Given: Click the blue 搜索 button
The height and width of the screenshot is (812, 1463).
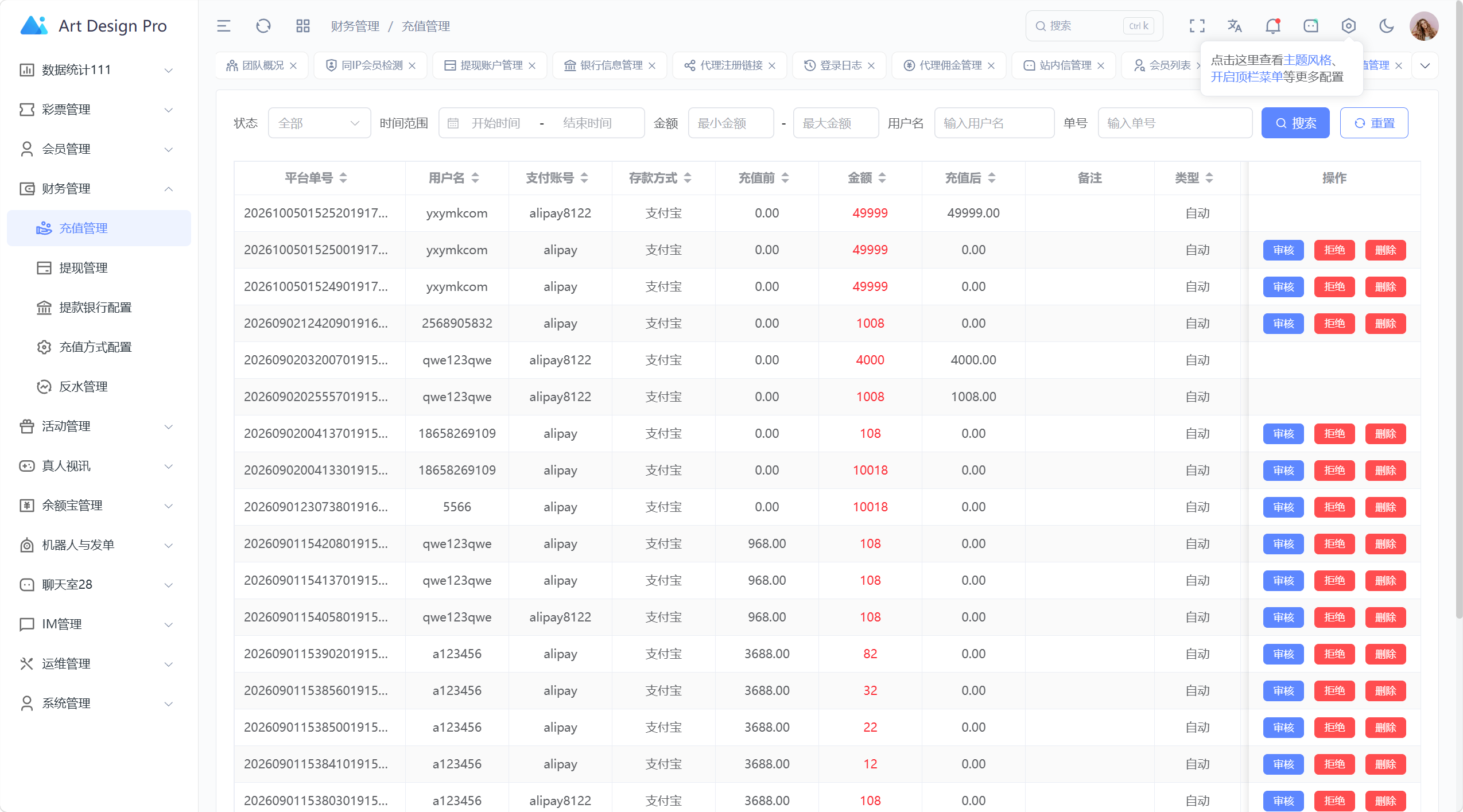Looking at the screenshot, I should click(x=1295, y=123).
